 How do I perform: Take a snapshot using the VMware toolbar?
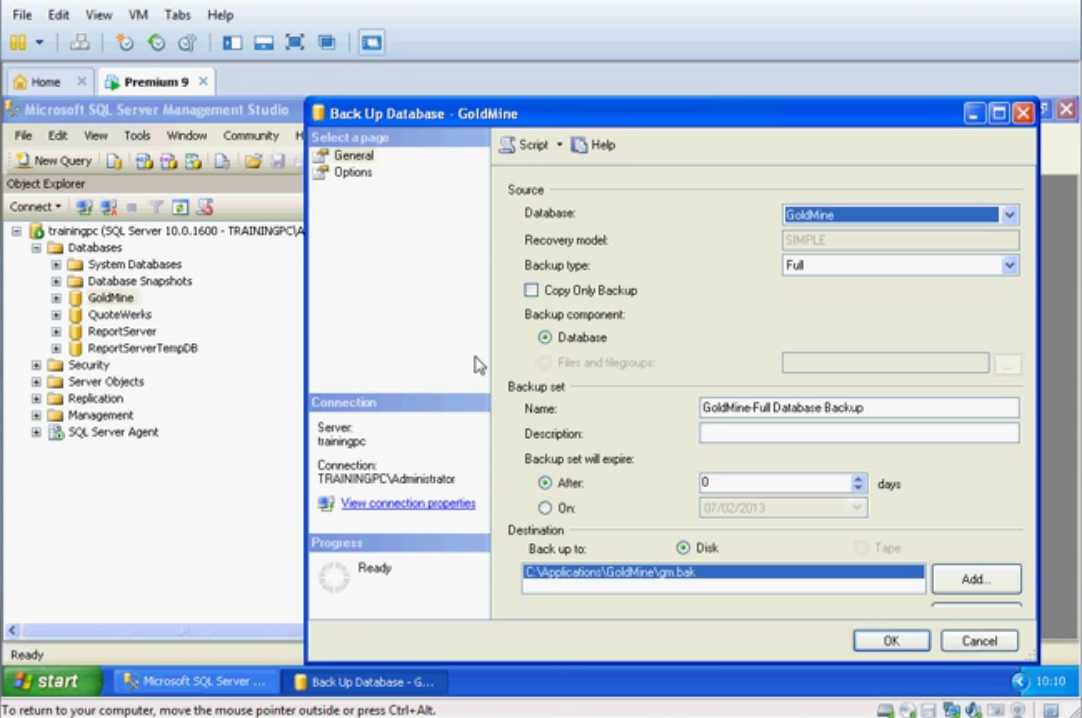(x=124, y=43)
